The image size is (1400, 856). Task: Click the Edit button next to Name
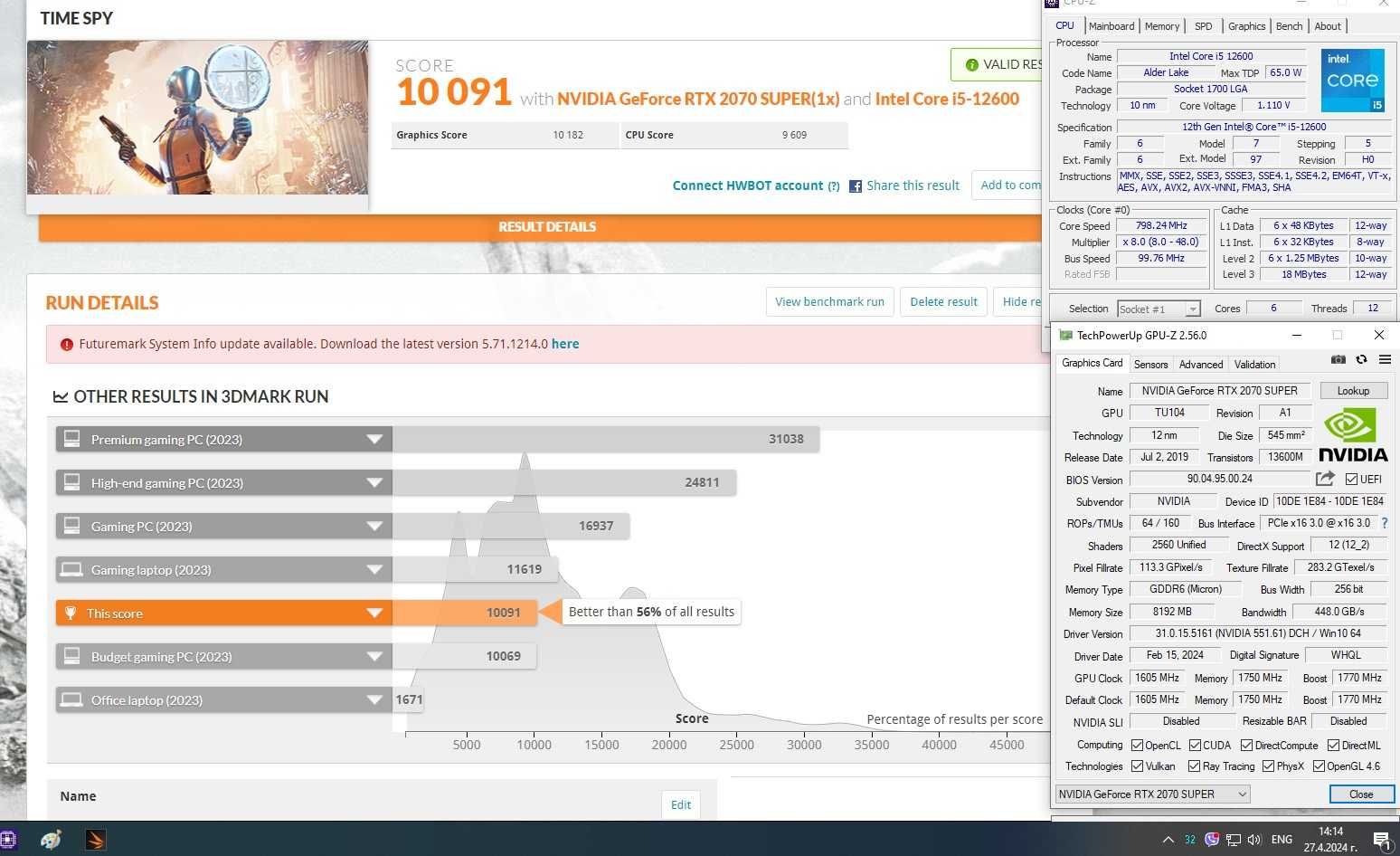[681, 804]
